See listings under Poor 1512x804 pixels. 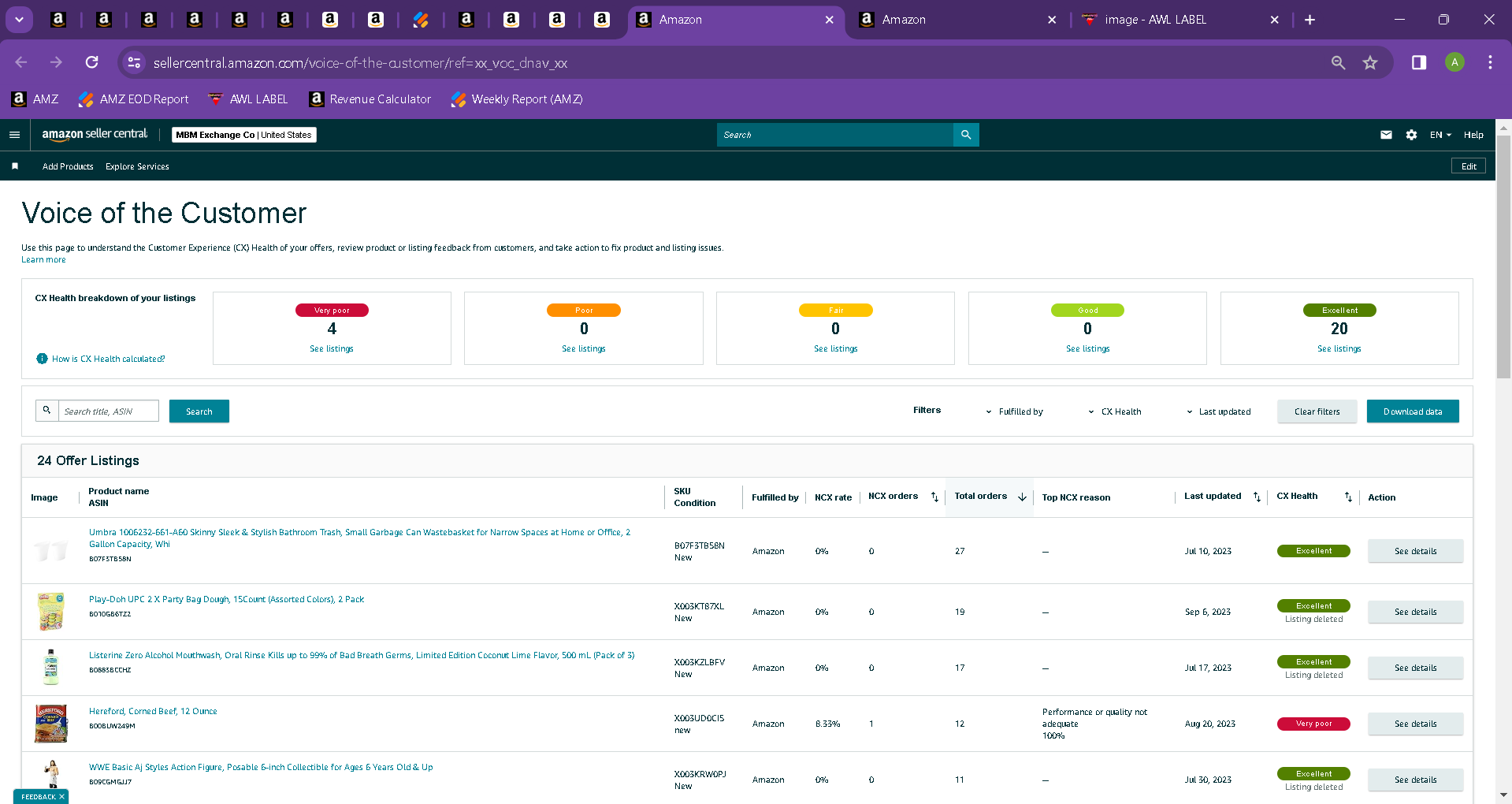pyautogui.click(x=584, y=348)
